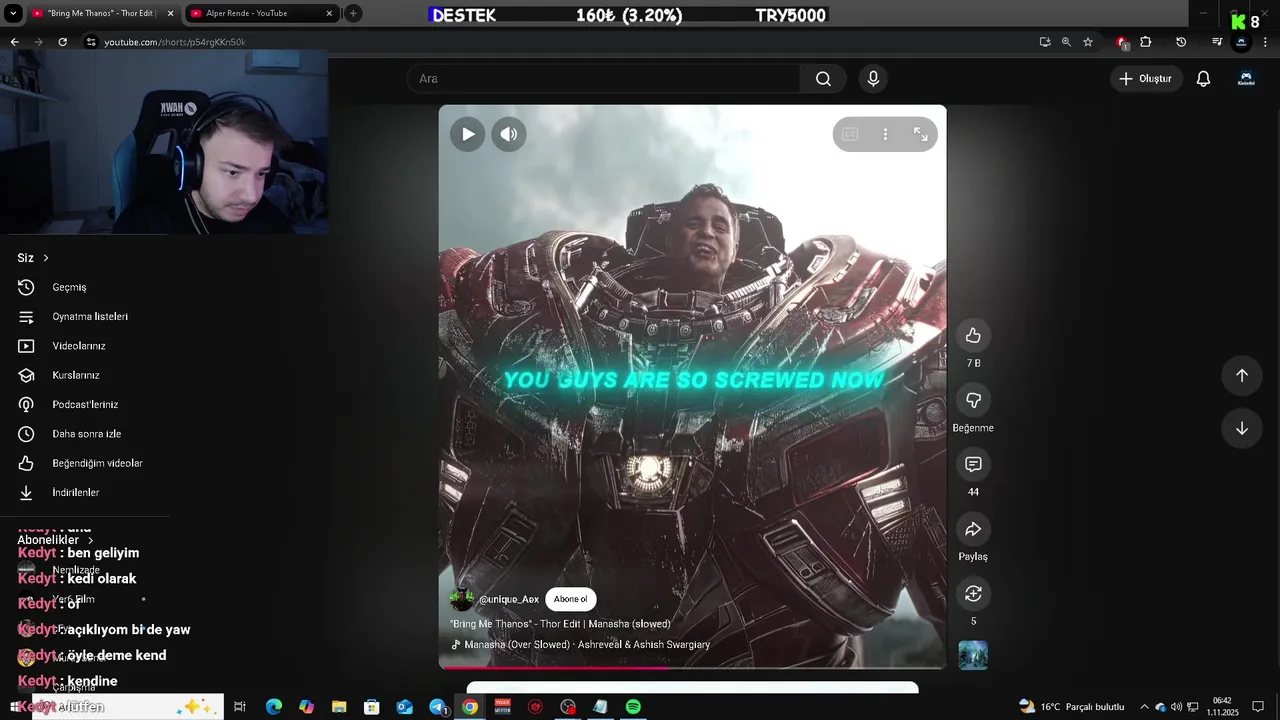This screenshot has height=720, width=1280.
Task: Open Daha sonra izle
Action: 85,434
